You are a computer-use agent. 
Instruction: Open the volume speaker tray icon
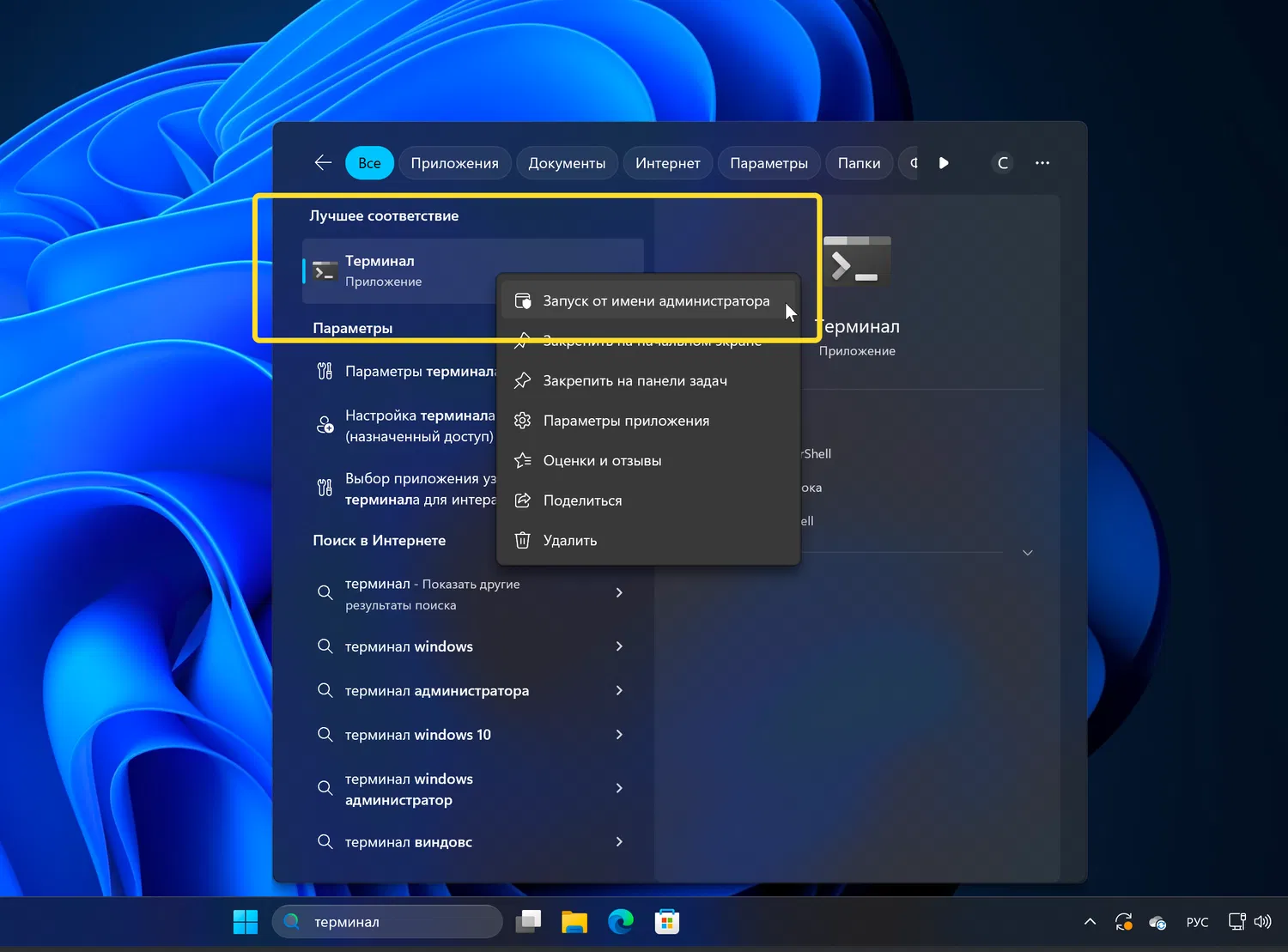(x=1262, y=922)
